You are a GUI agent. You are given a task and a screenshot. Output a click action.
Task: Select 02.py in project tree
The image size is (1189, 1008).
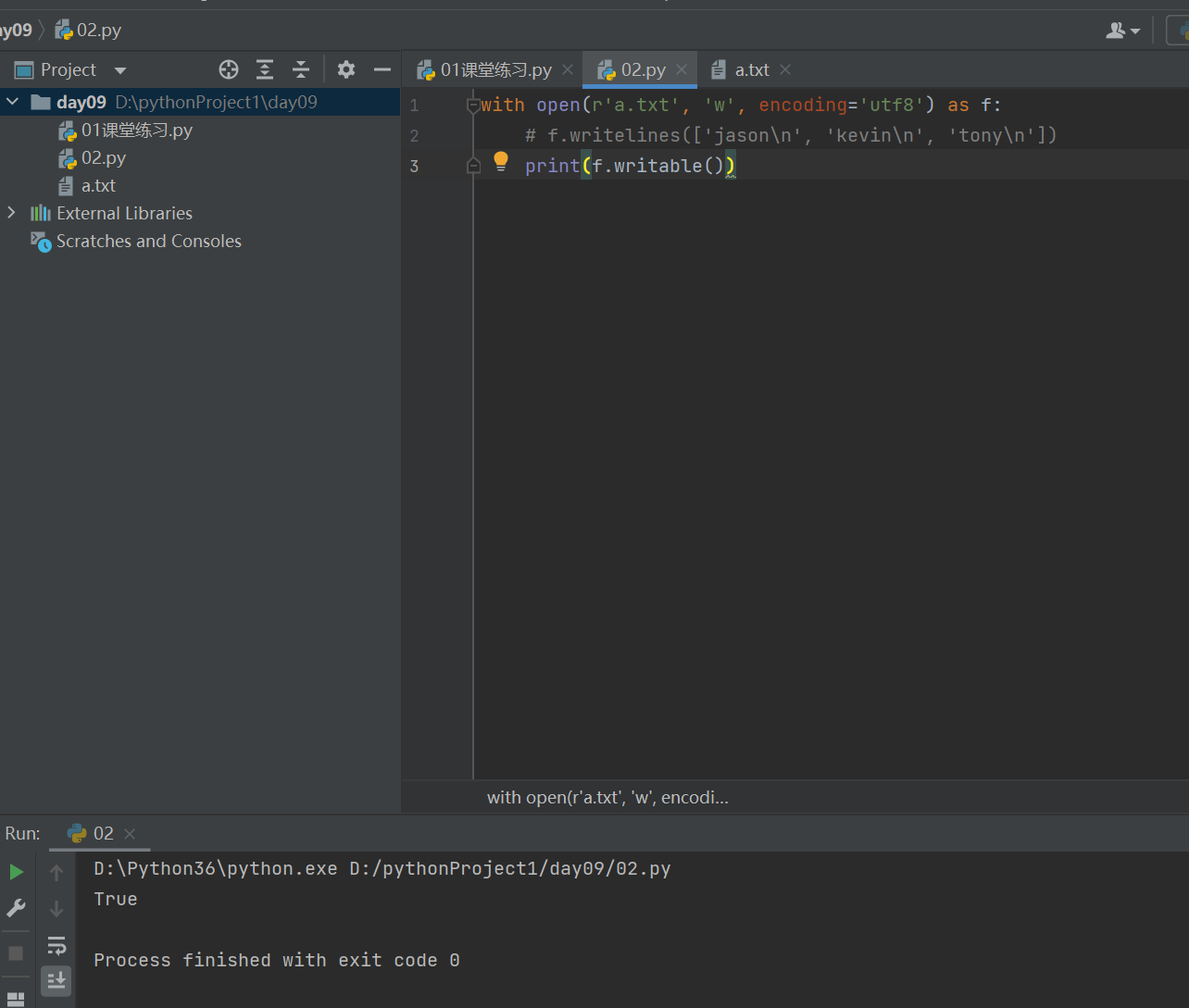[x=92, y=157]
